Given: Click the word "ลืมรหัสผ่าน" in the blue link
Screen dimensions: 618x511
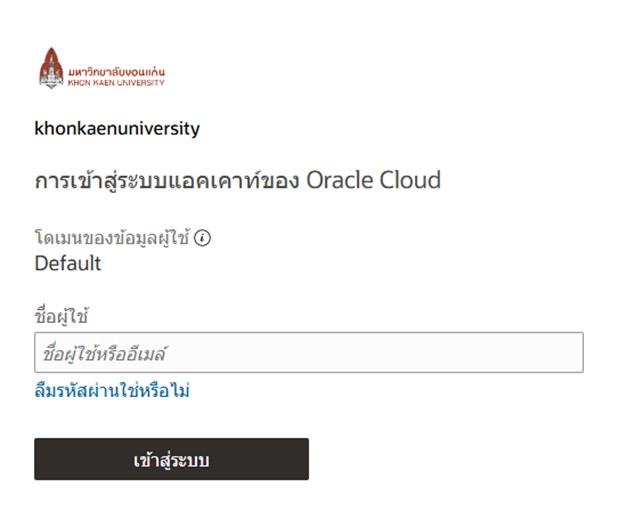Looking at the screenshot, I should (x=77, y=390).
